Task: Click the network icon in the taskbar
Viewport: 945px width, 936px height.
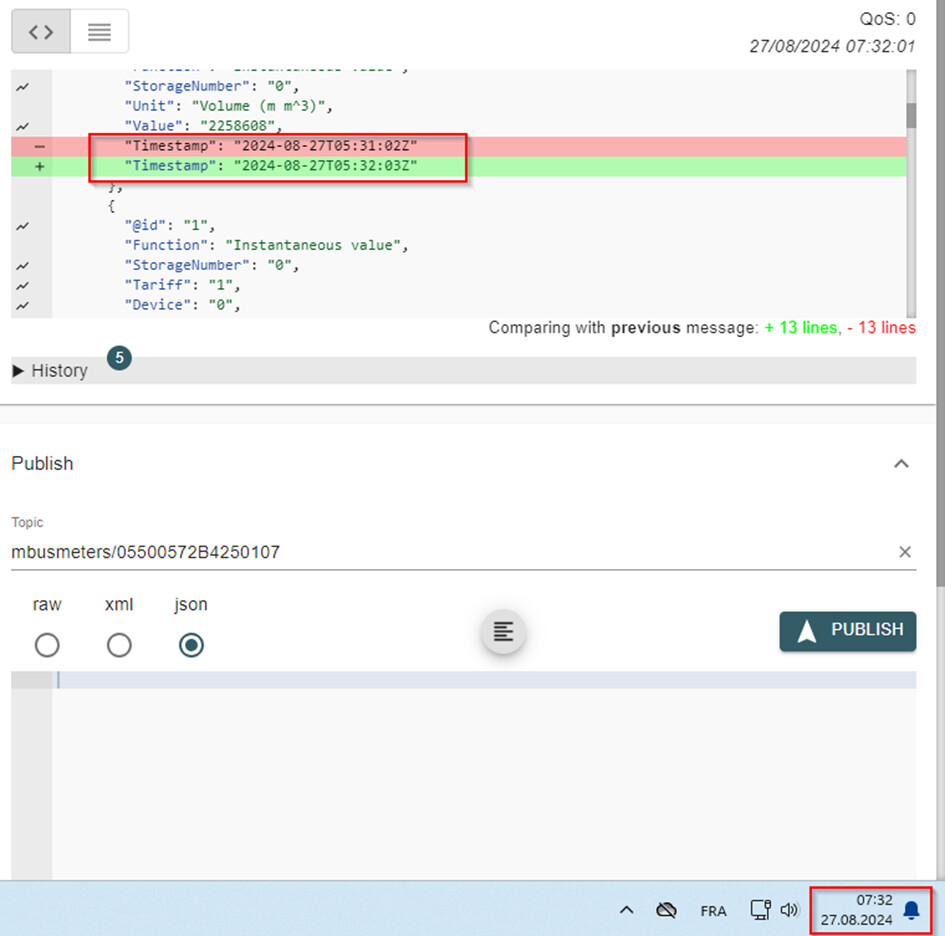Action: tap(760, 910)
